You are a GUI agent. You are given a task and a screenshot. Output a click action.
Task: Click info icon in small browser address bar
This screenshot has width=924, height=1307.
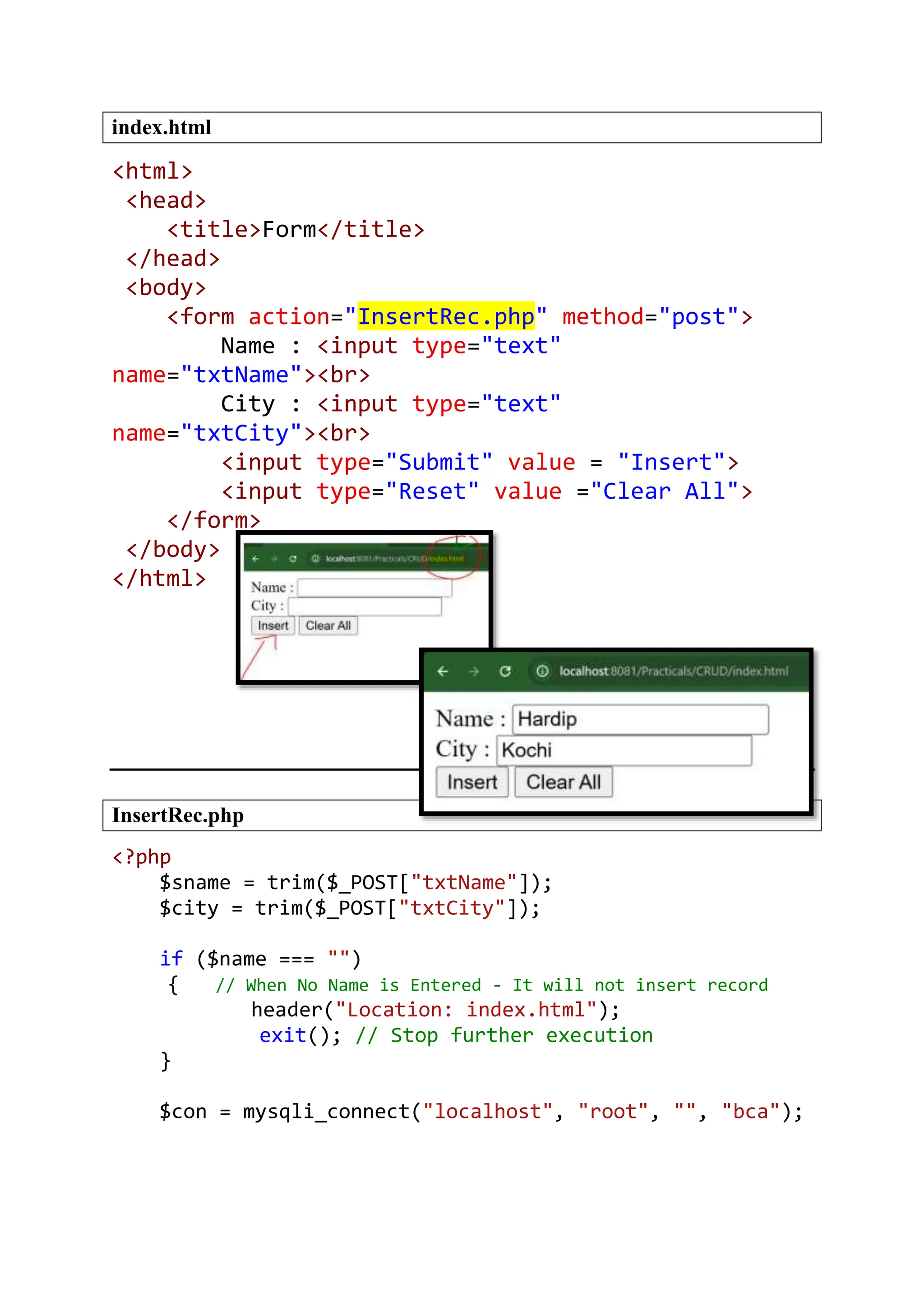click(315, 559)
